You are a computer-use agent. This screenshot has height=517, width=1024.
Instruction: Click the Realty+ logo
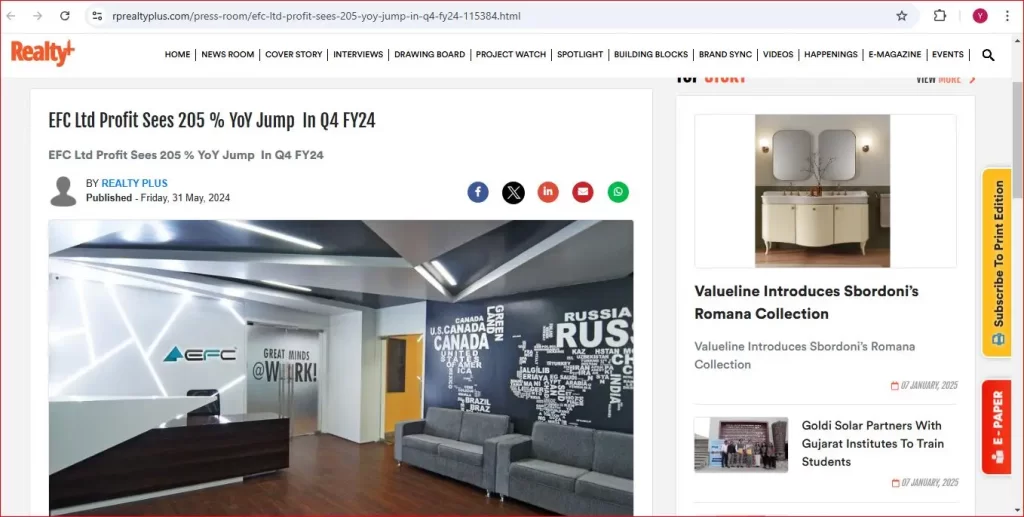pos(42,53)
